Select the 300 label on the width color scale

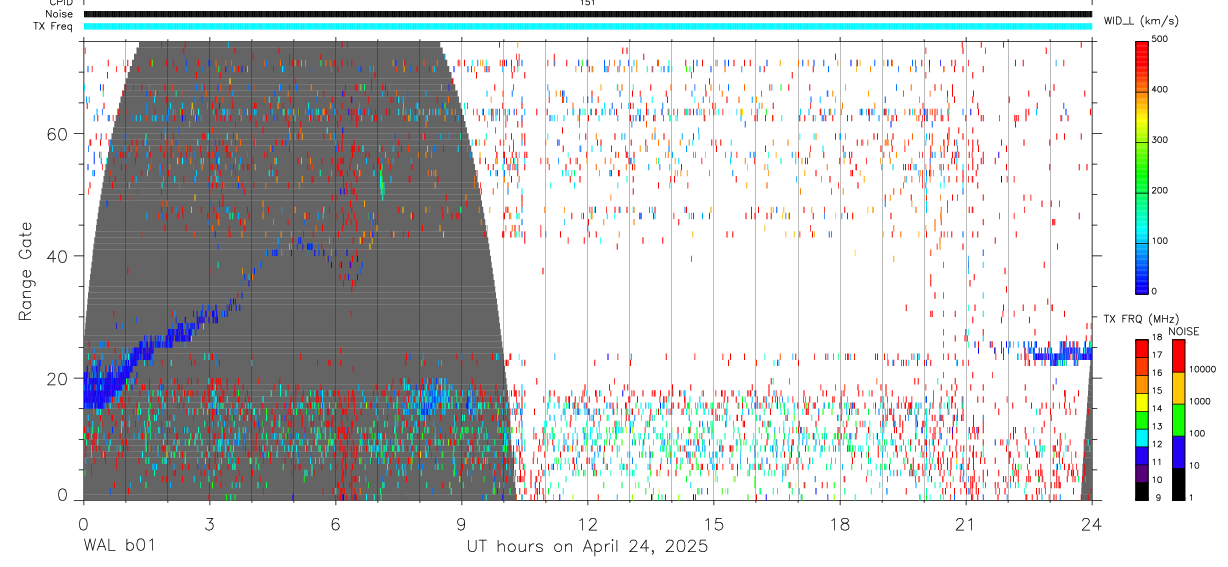[1161, 140]
